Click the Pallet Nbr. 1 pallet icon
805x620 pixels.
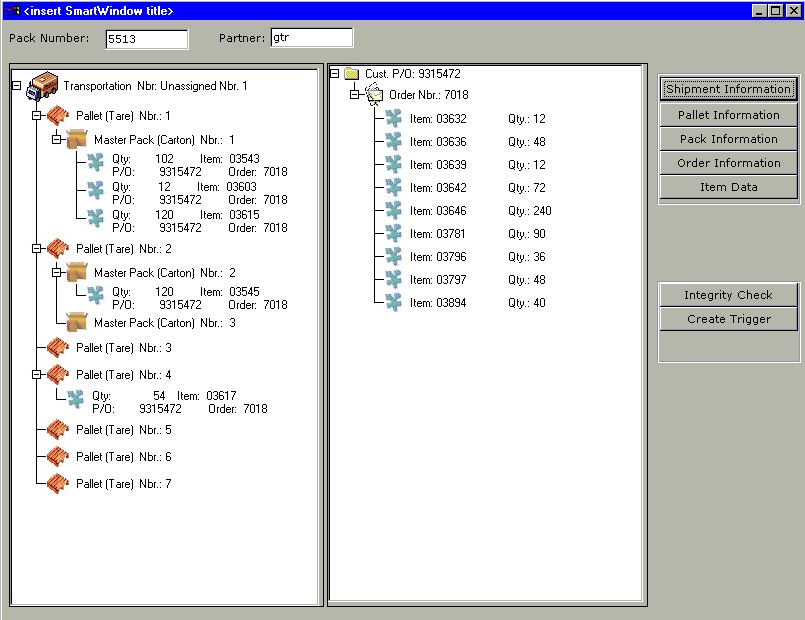point(59,116)
